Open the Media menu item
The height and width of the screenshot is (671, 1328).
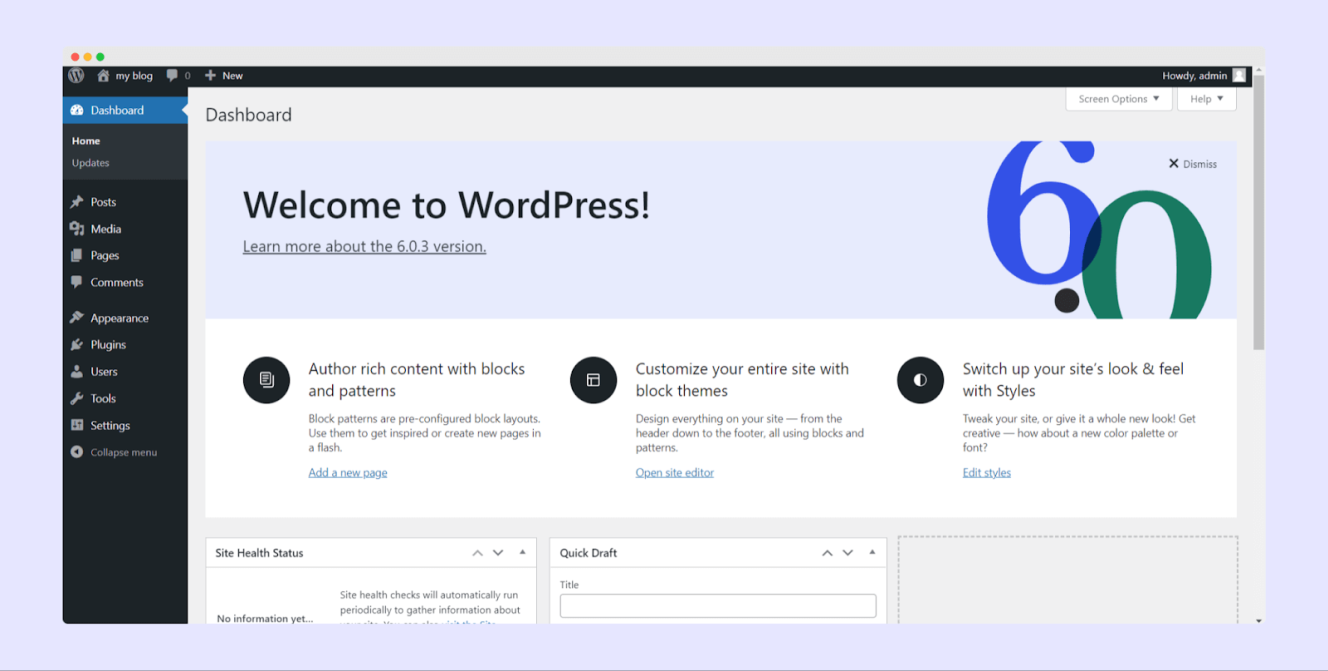click(x=125, y=229)
